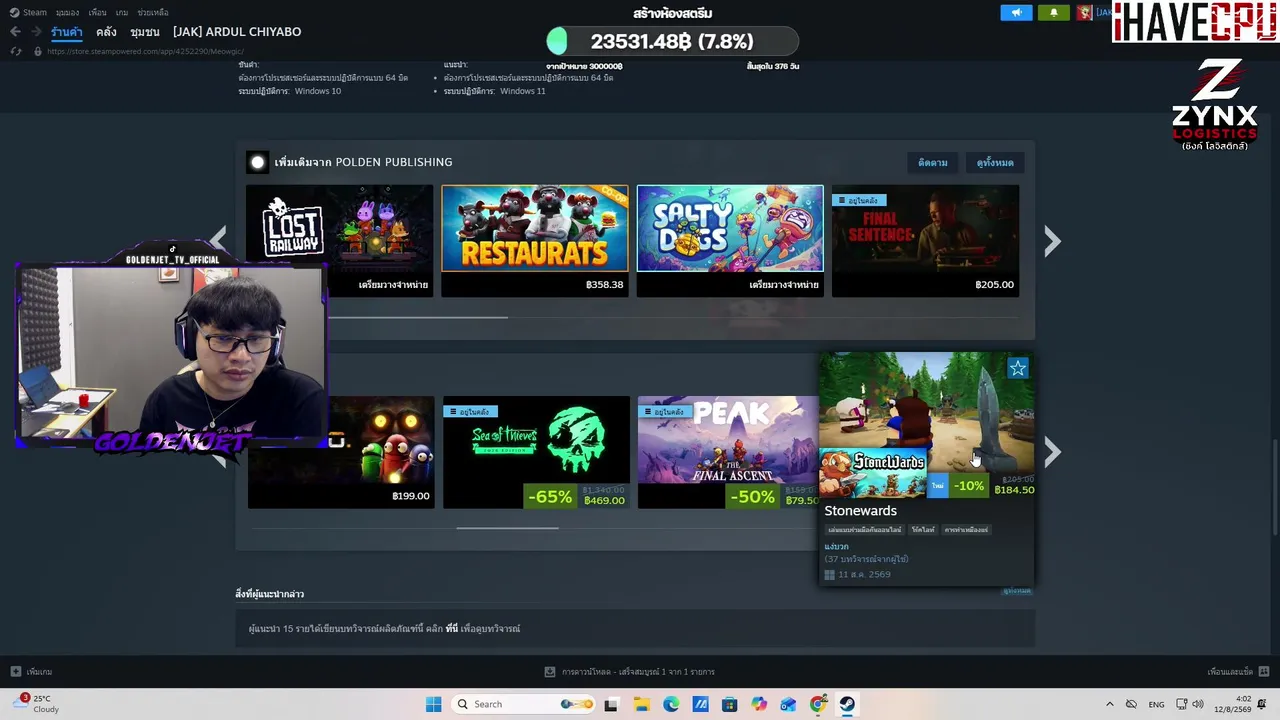Launch File Explorer from the taskbar
Image resolution: width=1280 pixels, height=720 pixels.
coord(641,704)
